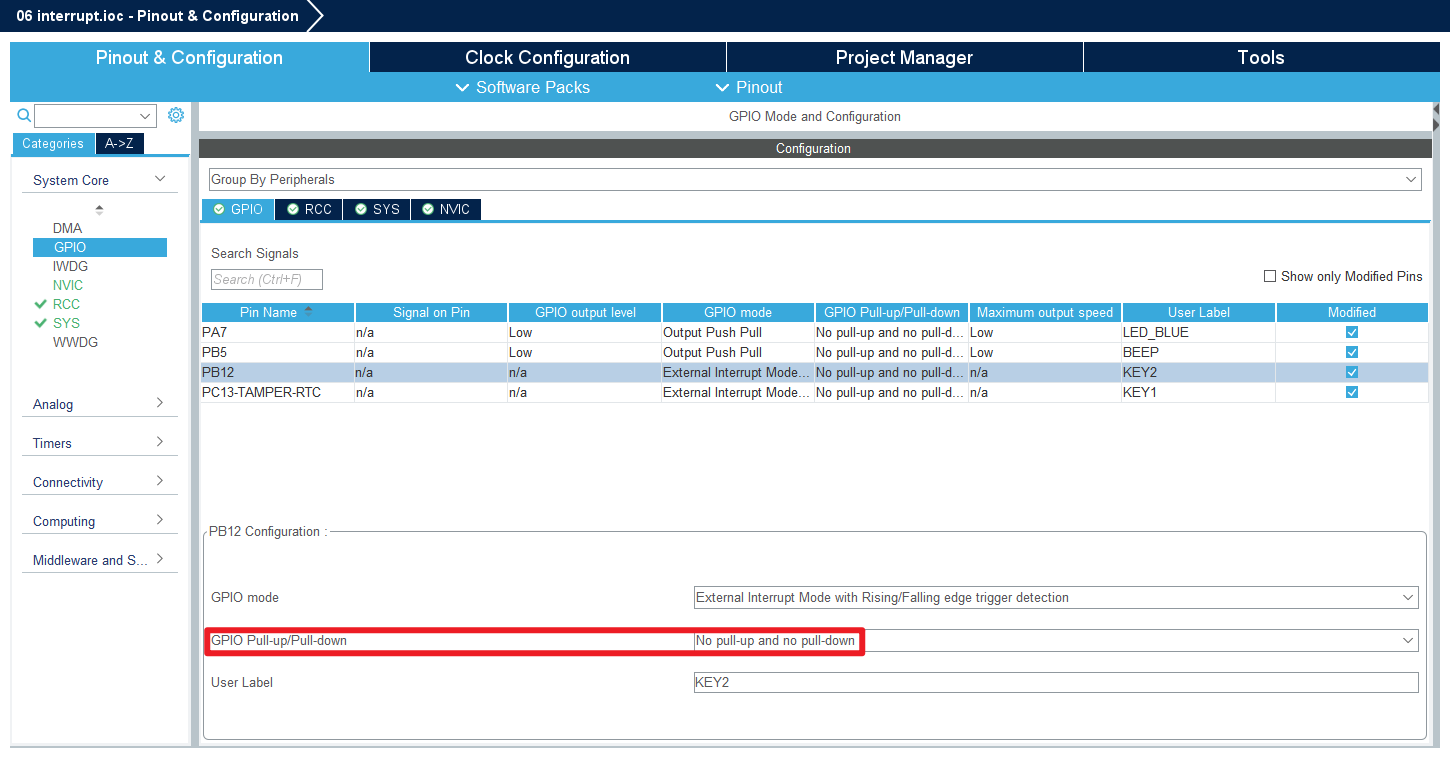Click the LED_BLUE user label cell
This screenshot has width=1450, height=758.
(1198, 332)
